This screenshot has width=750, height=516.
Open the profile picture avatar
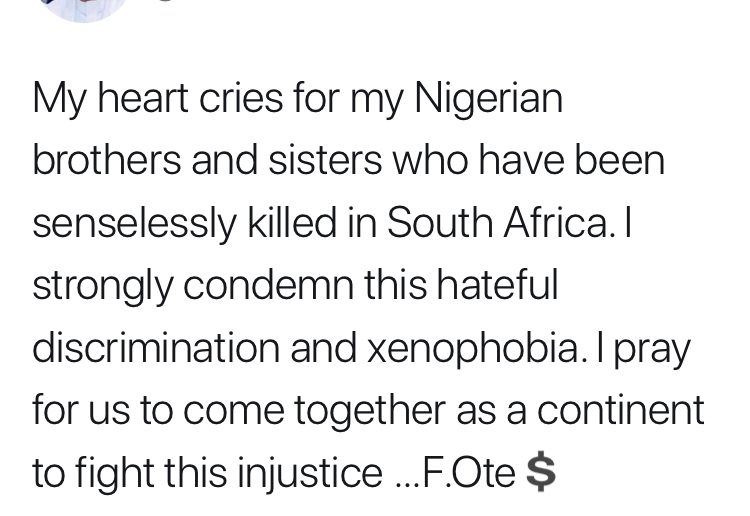[84, 9]
